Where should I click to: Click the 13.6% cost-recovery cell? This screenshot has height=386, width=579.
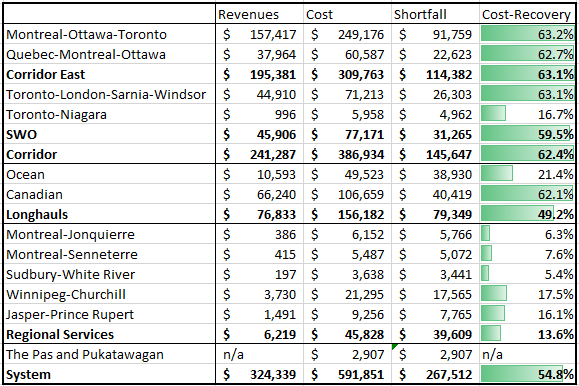pyautogui.click(x=527, y=334)
